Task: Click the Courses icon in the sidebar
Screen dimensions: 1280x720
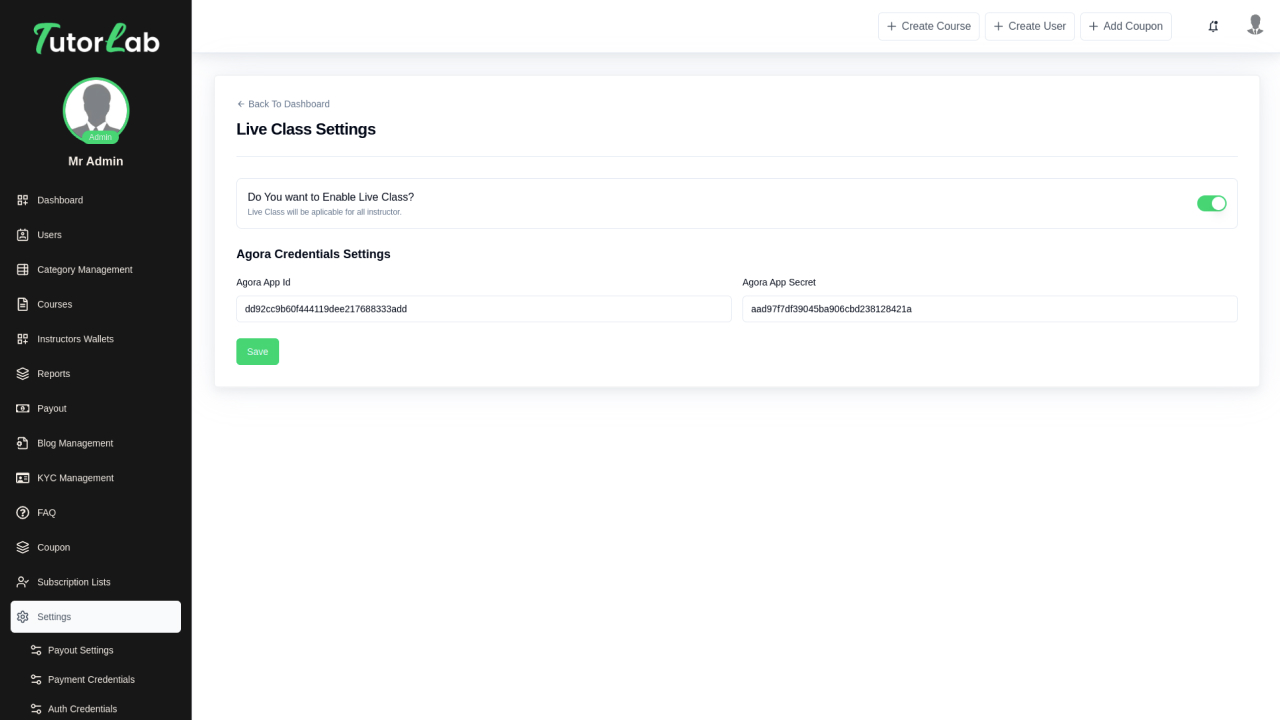Action: pyautogui.click(x=22, y=304)
